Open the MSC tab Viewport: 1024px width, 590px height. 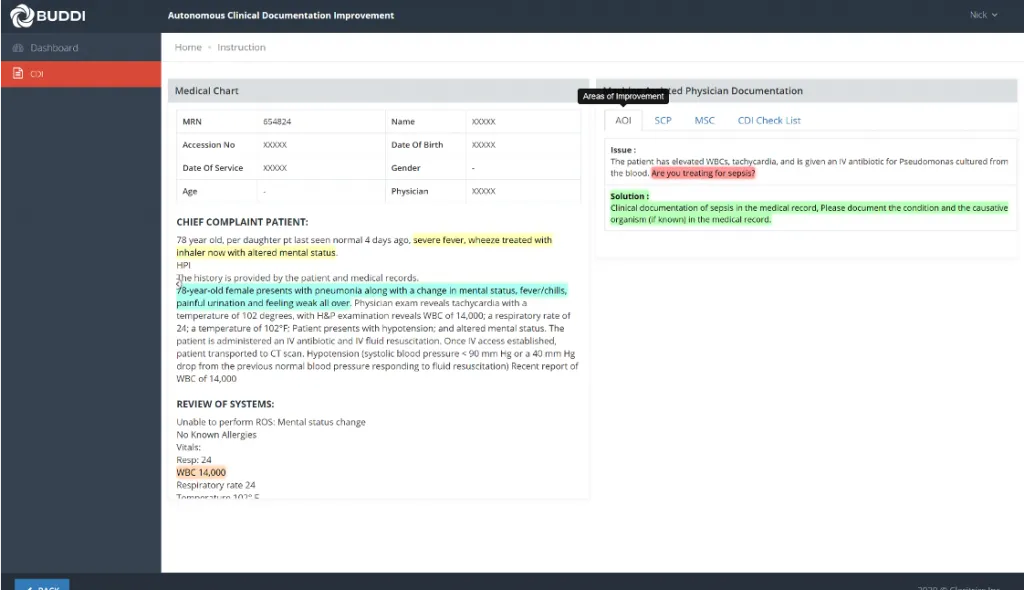click(x=705, y=120)
